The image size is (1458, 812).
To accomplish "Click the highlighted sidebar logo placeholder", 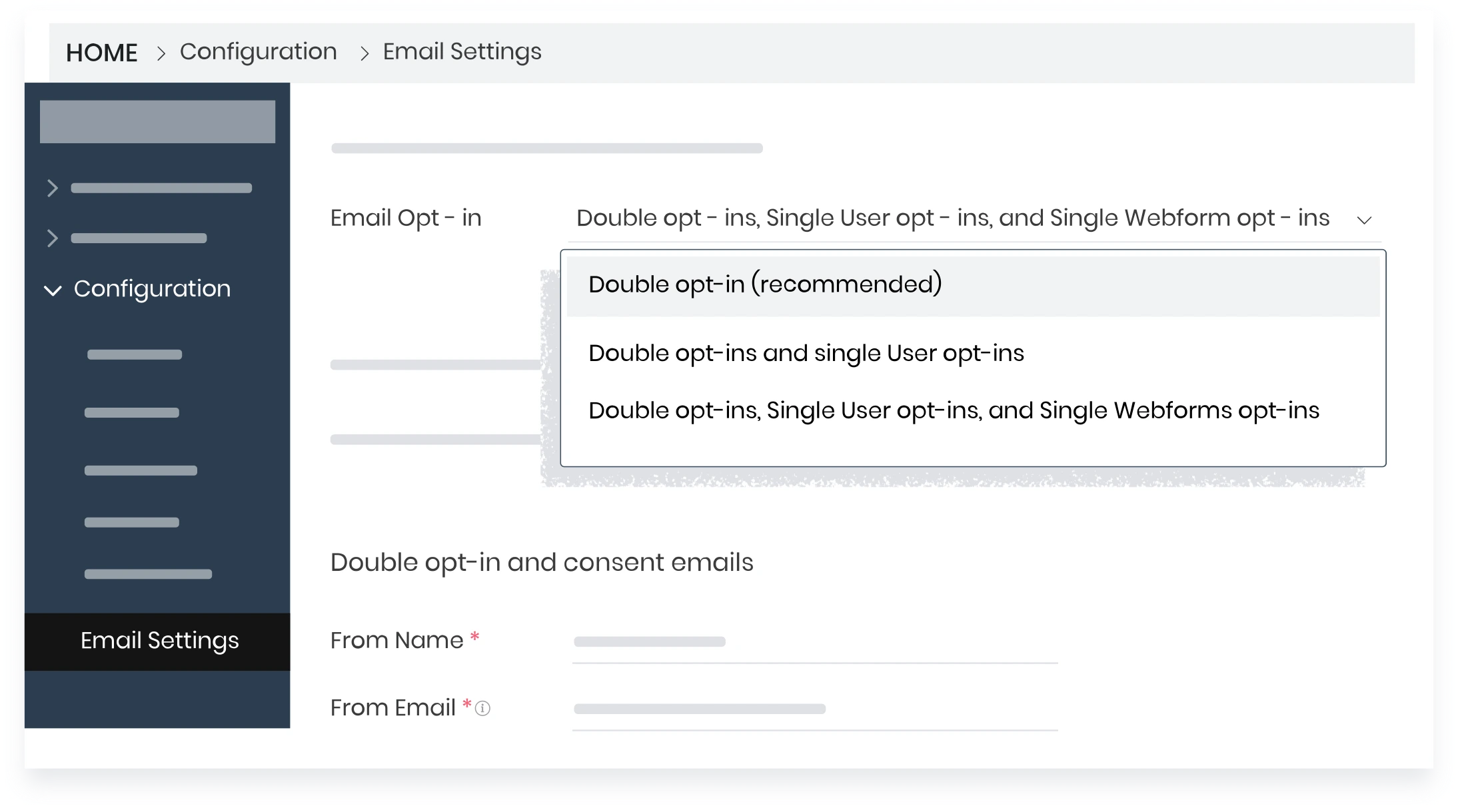I will pos(157,121).
